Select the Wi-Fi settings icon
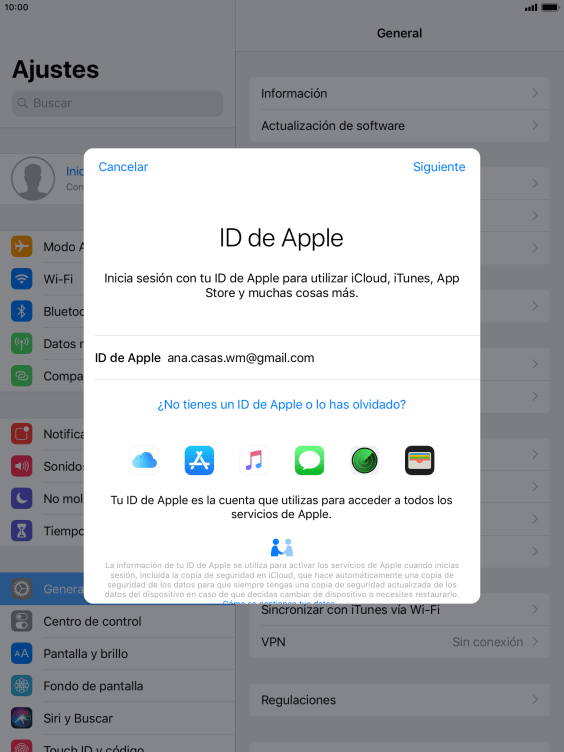The height and width of the screenshot is (752, 564). click(22, 279)
